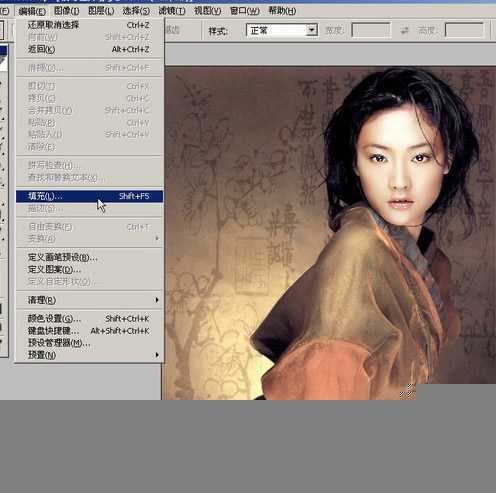496x493 pixels.
Task: Click the 高度 height input field
Action: (464, 30)
